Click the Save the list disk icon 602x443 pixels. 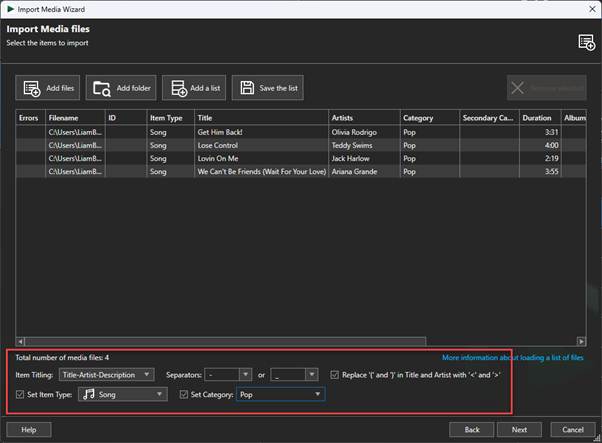[246, 88]
